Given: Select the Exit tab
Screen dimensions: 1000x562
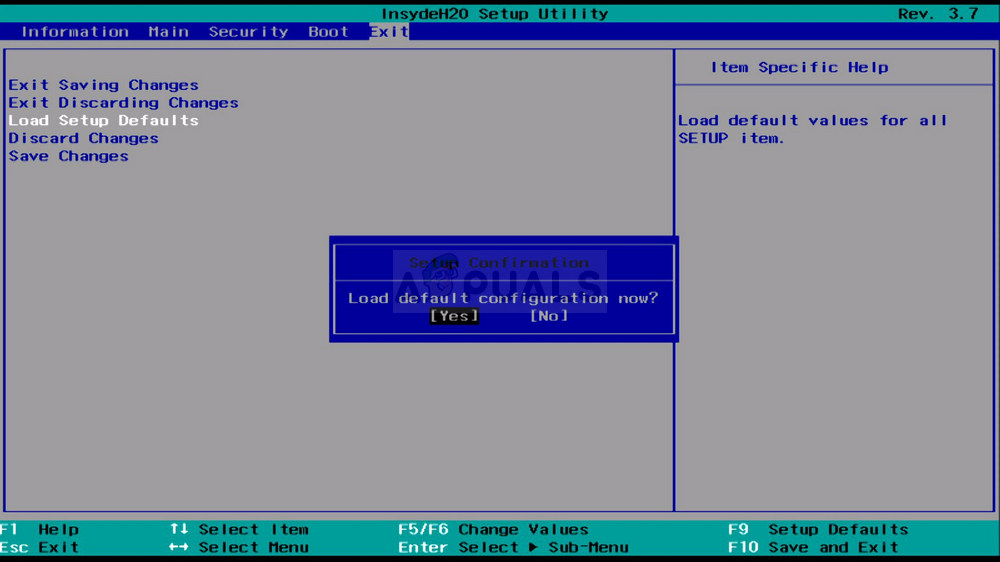Looking at the screenshot, I should click(x=389, y=31).
